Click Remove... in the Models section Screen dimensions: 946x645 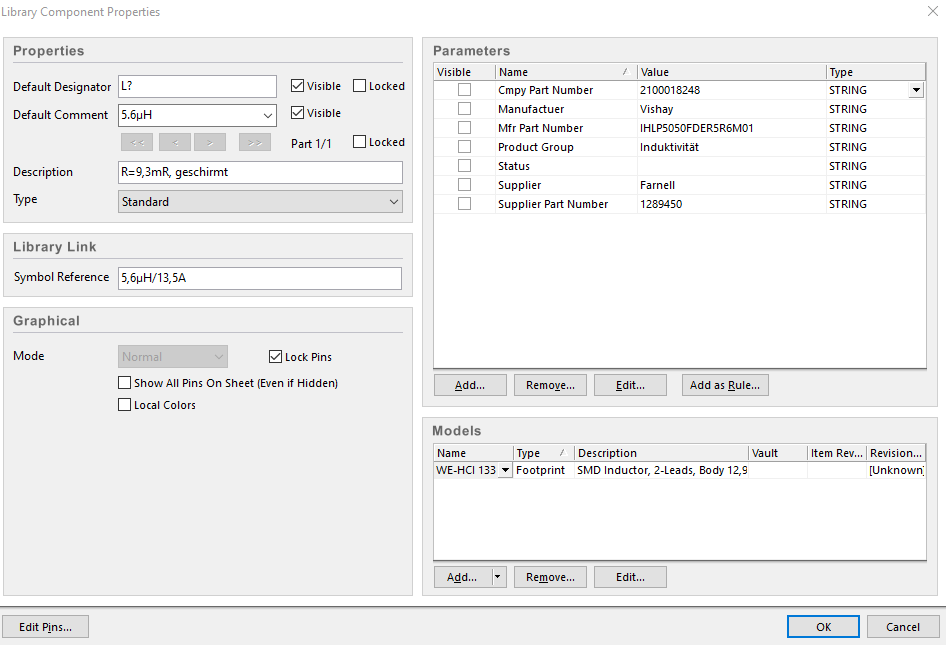(550, 577)
